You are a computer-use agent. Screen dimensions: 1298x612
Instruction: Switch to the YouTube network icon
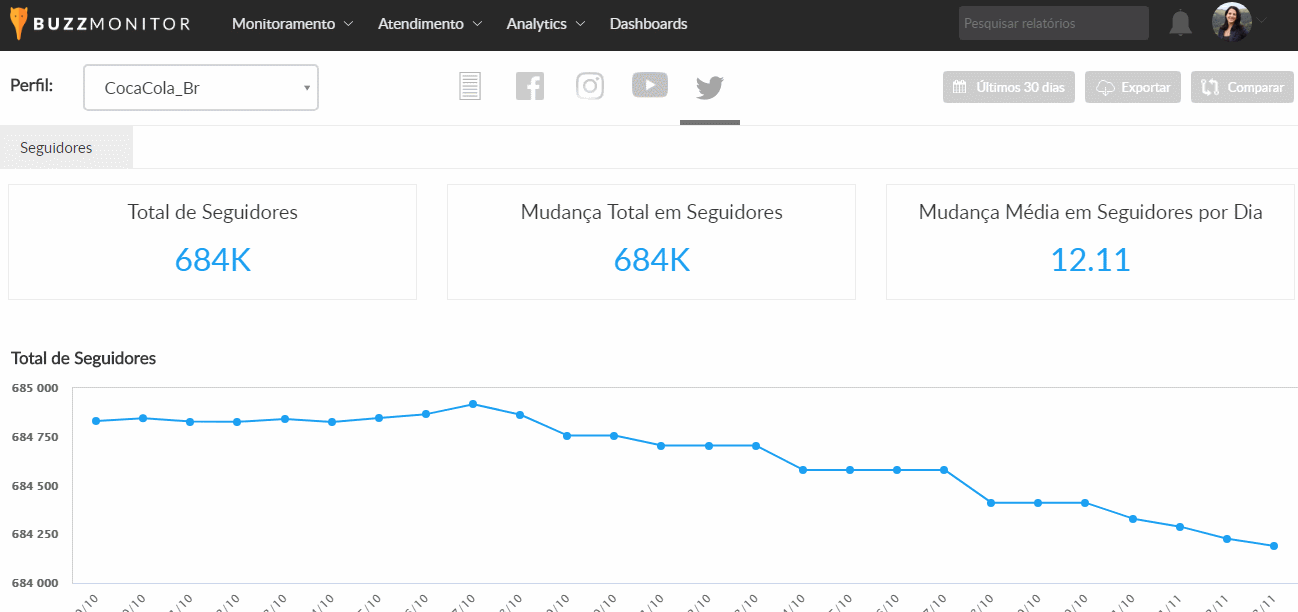(650, 86)
